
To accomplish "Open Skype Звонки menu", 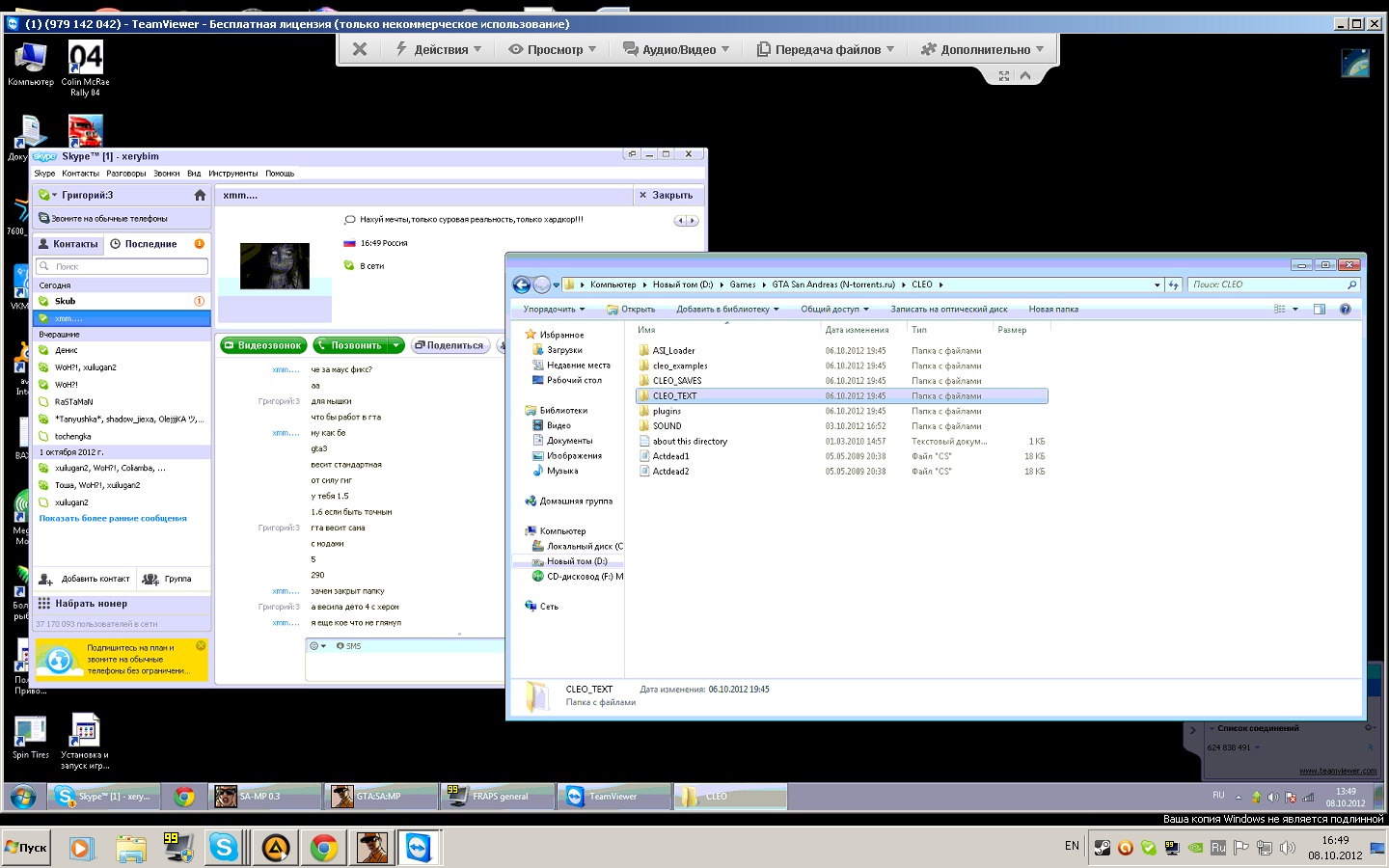I will pos(167,174).
